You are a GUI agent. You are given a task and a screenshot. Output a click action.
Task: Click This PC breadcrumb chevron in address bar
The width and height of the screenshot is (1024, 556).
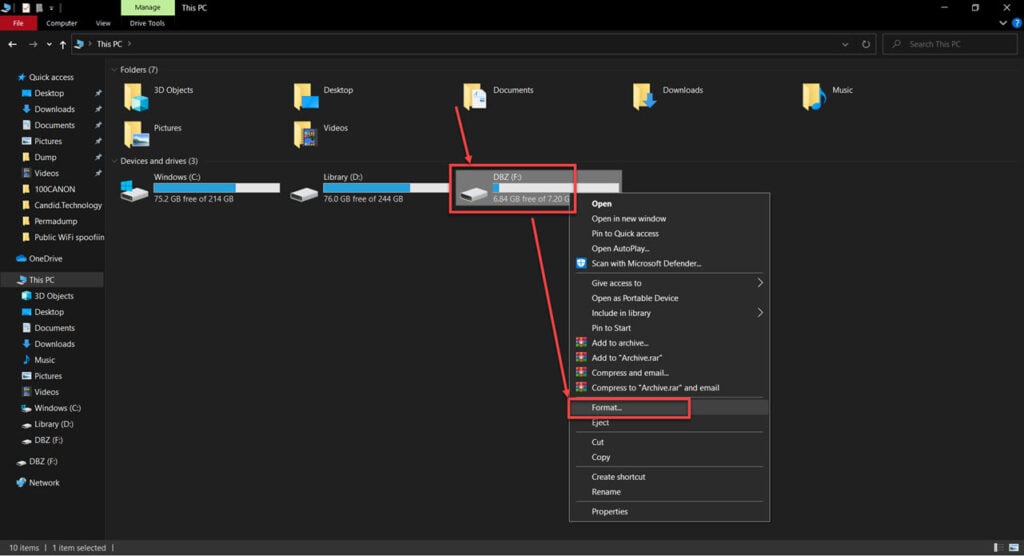click(x=129, y=44)
